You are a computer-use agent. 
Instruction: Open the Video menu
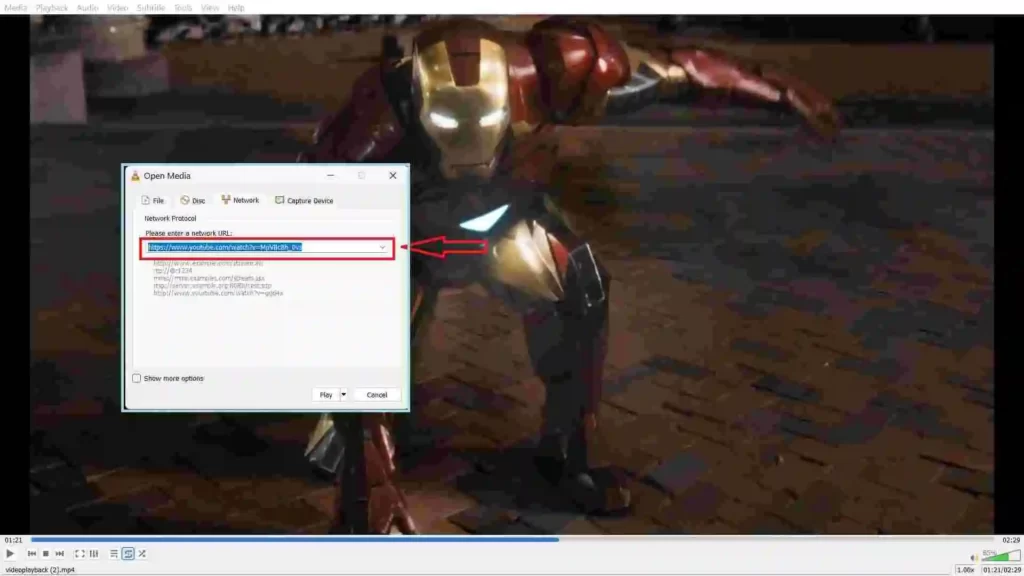pyautogui.click(x=118, y=8)
